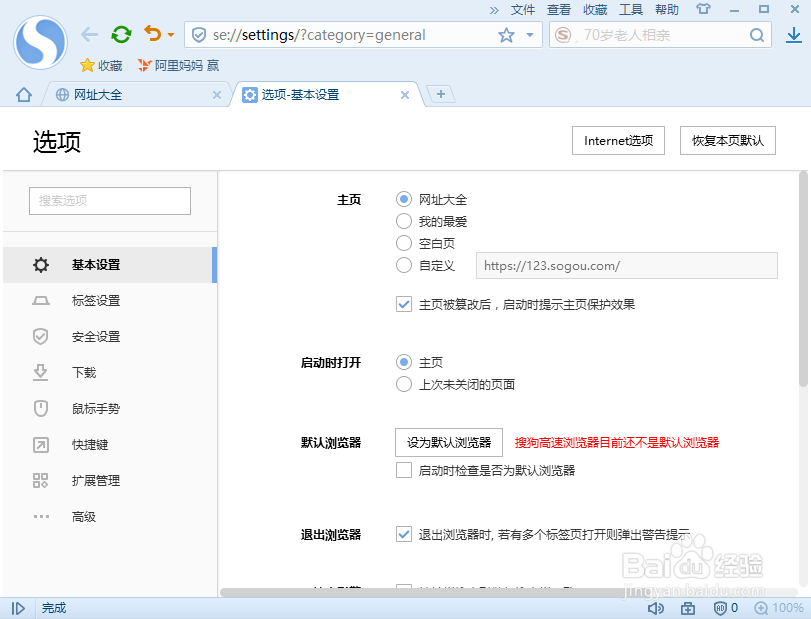Screen dimensions: 811x619
Task: Click the home icon on tab bar
Action: [x=24, y=95]
